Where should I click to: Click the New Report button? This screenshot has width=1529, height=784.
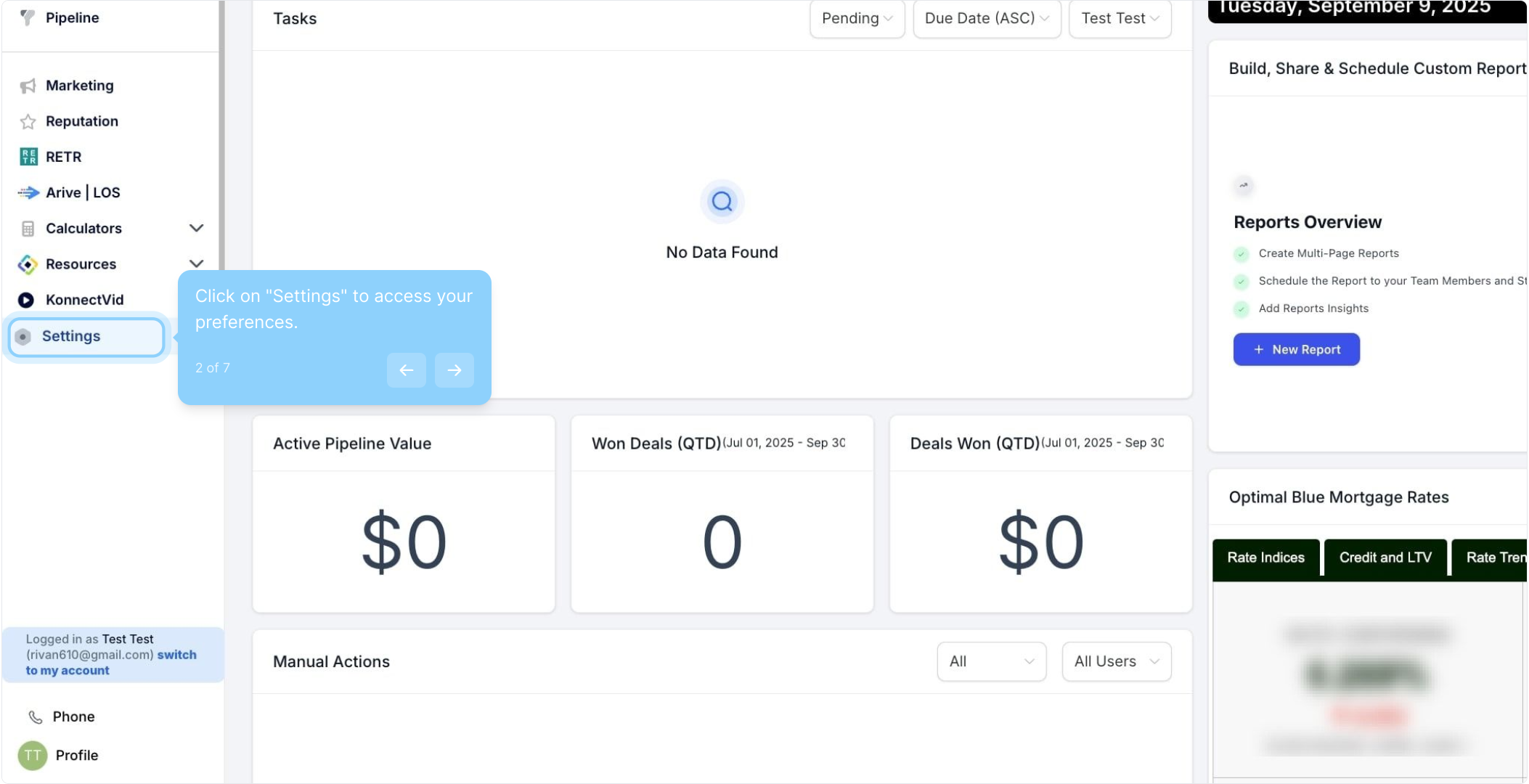[x=1296, y=350]
